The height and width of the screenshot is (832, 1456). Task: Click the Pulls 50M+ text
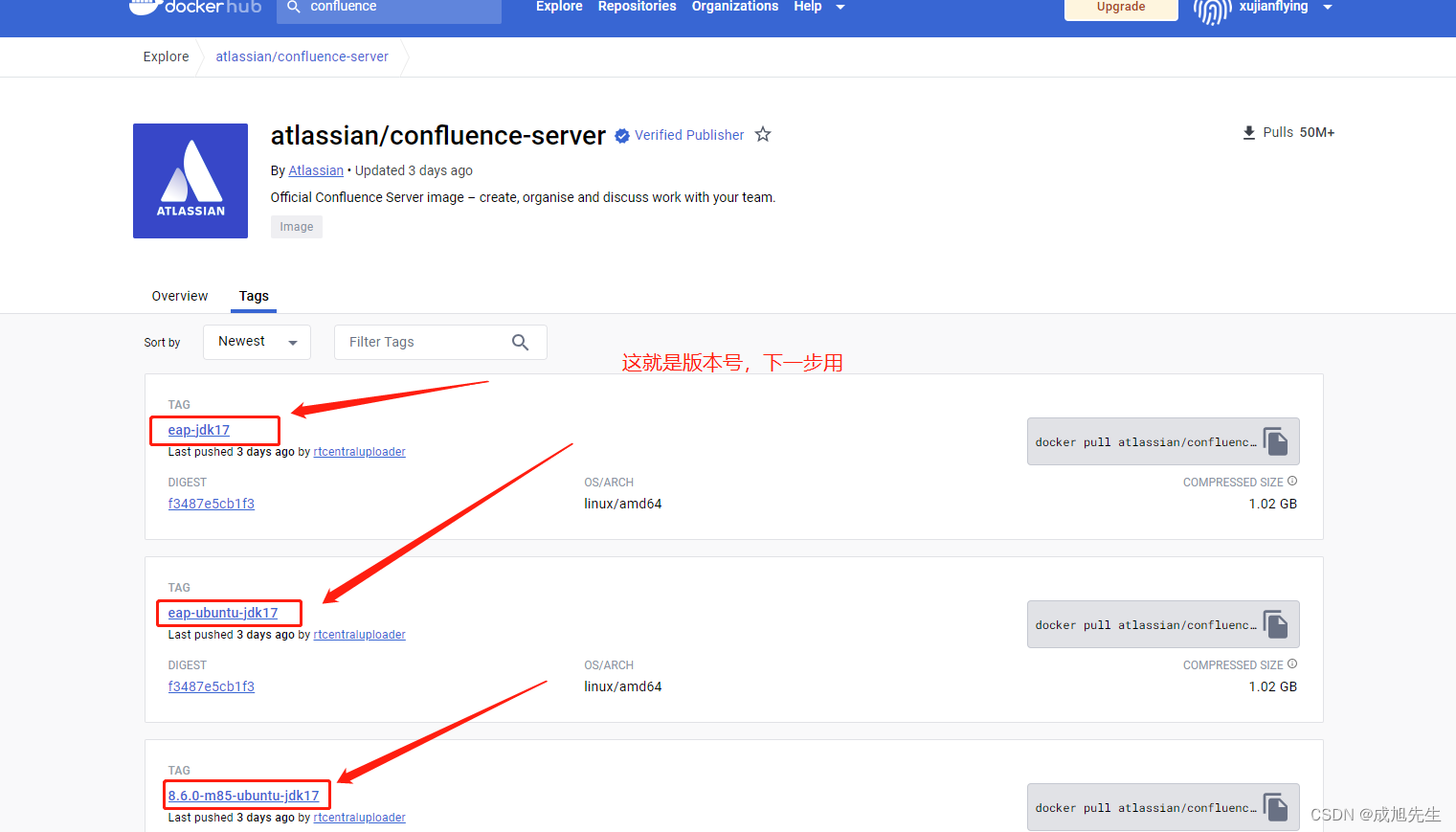[1299, 132]
